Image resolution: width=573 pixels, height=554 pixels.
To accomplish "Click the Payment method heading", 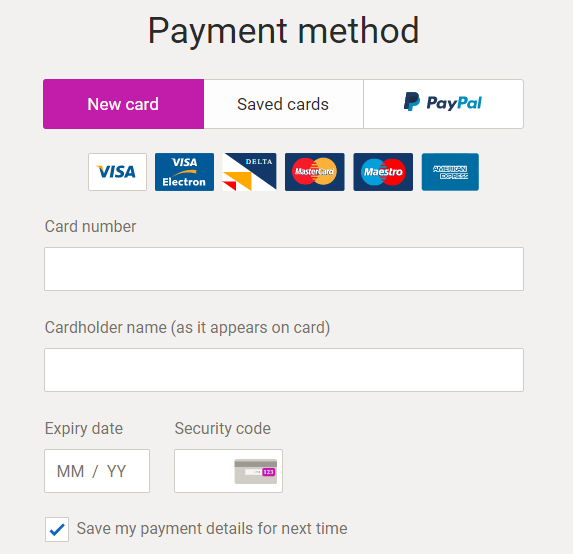I will pyautogui.click(x=283, y=32).
